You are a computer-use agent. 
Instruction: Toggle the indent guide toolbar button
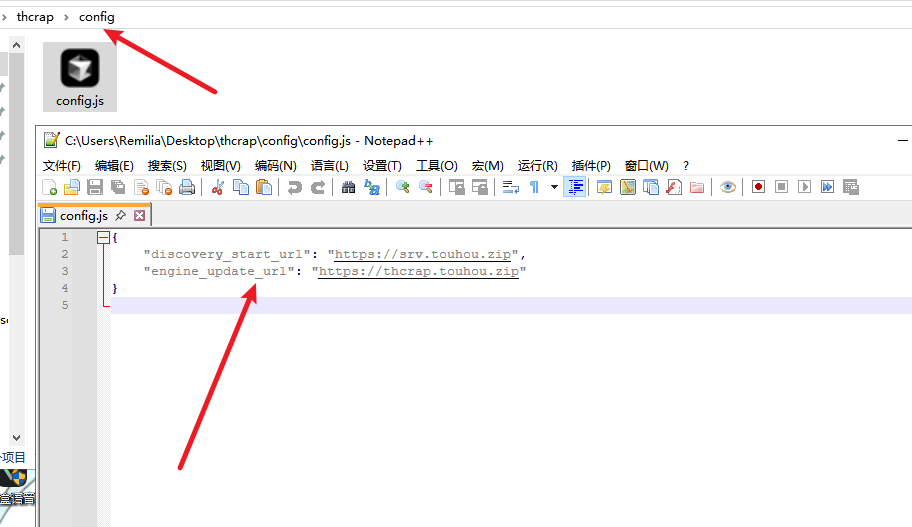575,187
